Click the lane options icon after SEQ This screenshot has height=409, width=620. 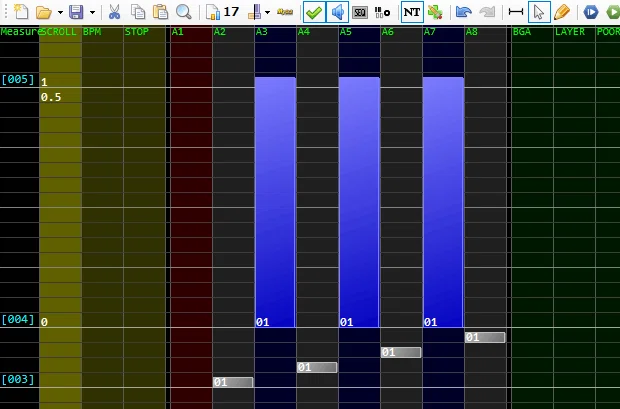coord(382,12)
